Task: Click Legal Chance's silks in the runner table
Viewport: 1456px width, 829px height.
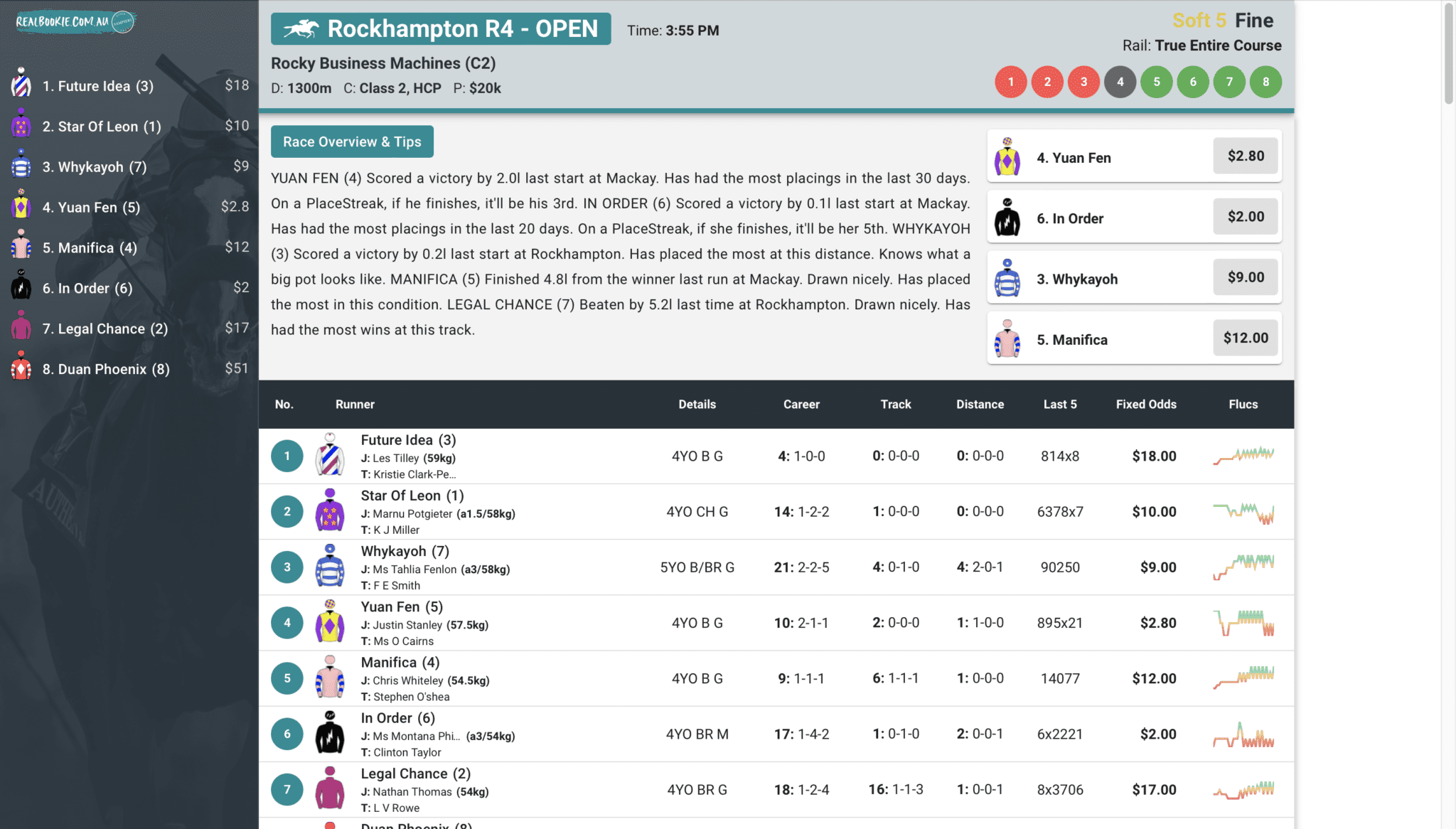Action: click(330, 788)
